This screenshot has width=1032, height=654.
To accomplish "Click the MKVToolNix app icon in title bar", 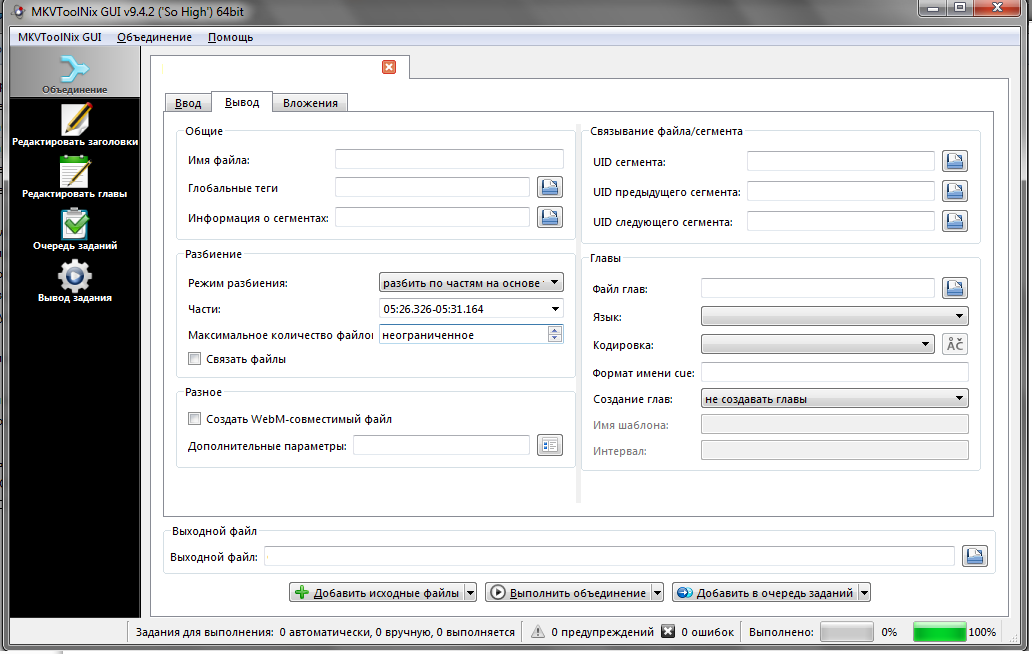I will 20,12.
